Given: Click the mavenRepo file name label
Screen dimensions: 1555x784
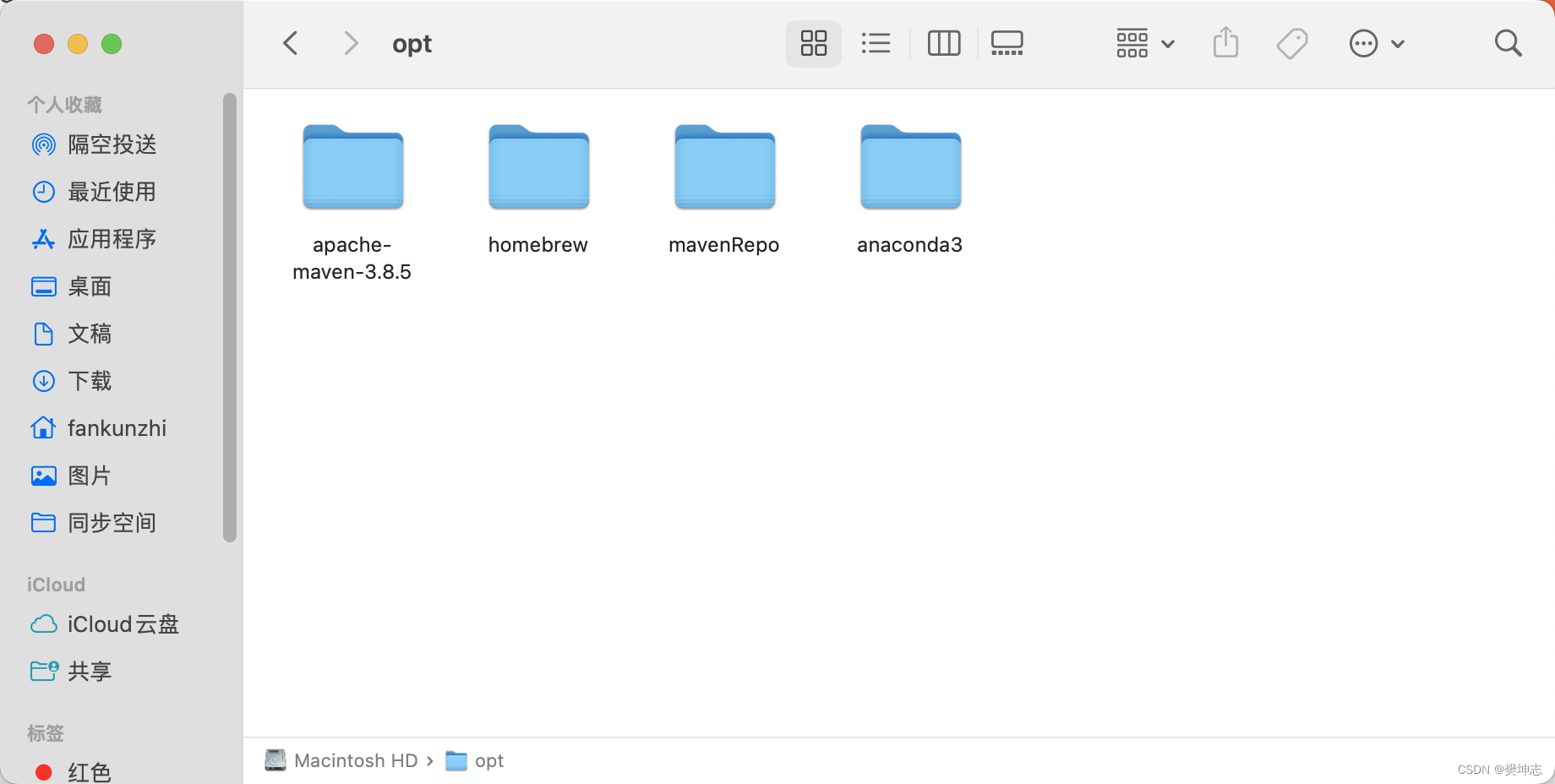Looking at the screenshot, I should pyautogui.click(x=724, y=245).
